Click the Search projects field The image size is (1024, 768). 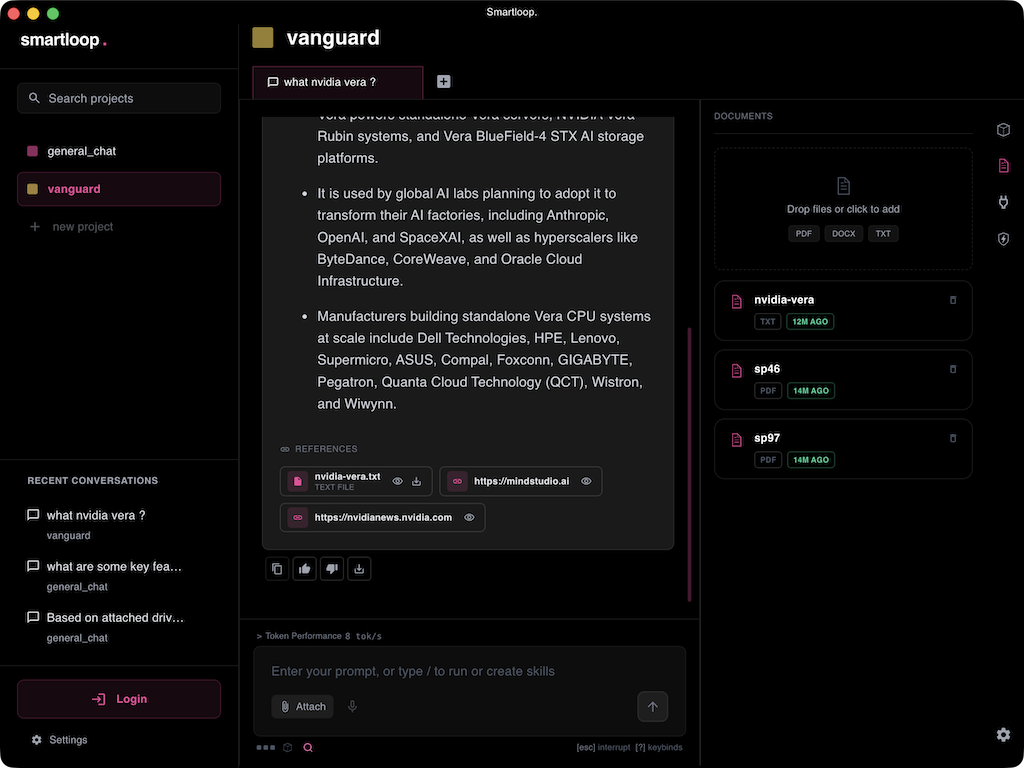(119, 98)
